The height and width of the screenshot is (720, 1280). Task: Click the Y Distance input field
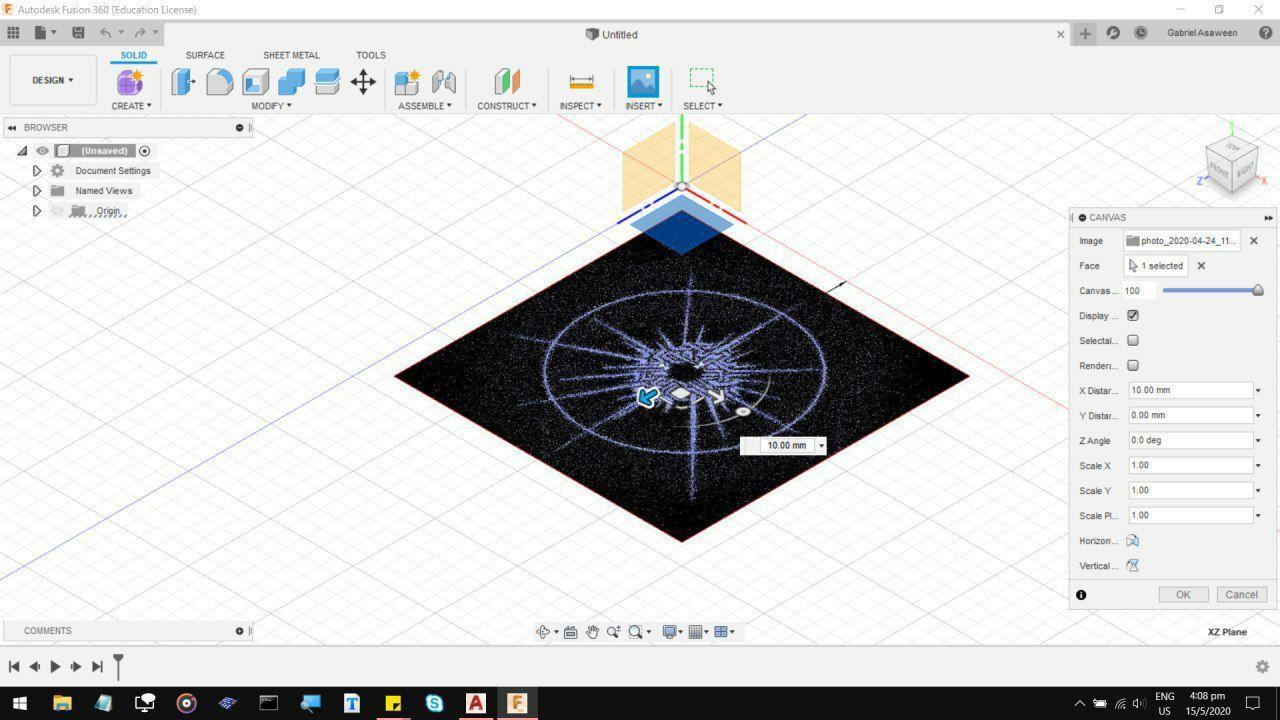point(1189,416)
